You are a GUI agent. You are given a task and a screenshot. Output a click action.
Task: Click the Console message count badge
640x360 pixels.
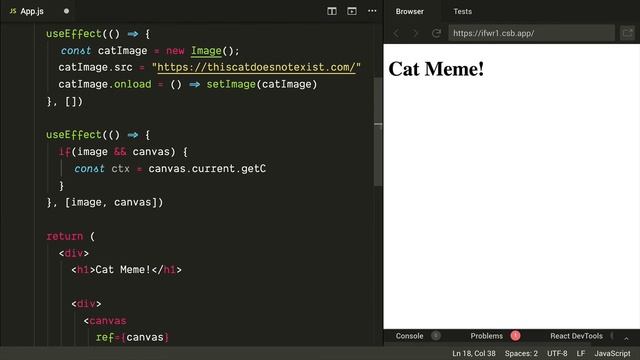tap(436, 336)
